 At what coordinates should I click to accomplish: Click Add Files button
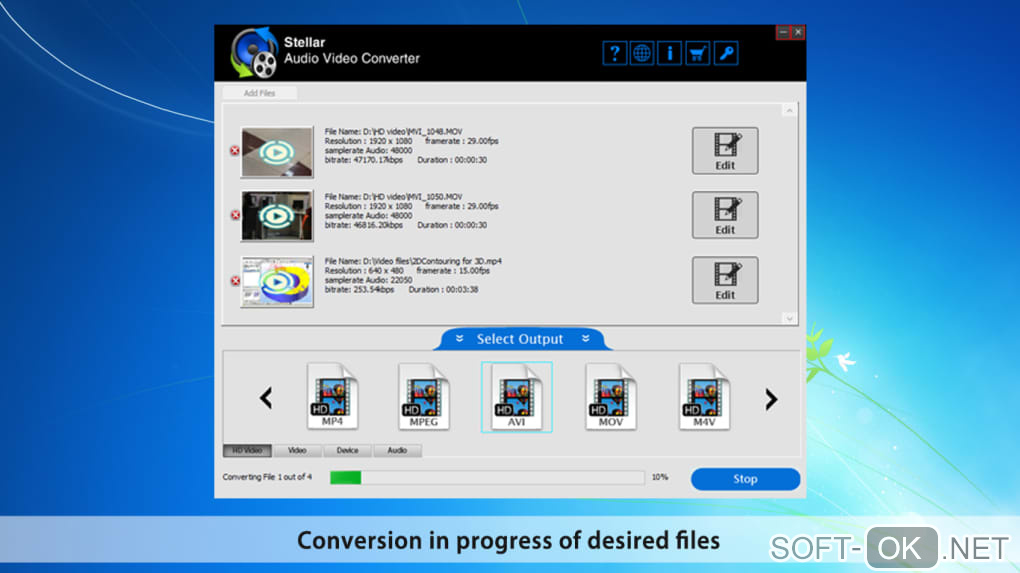260,93
